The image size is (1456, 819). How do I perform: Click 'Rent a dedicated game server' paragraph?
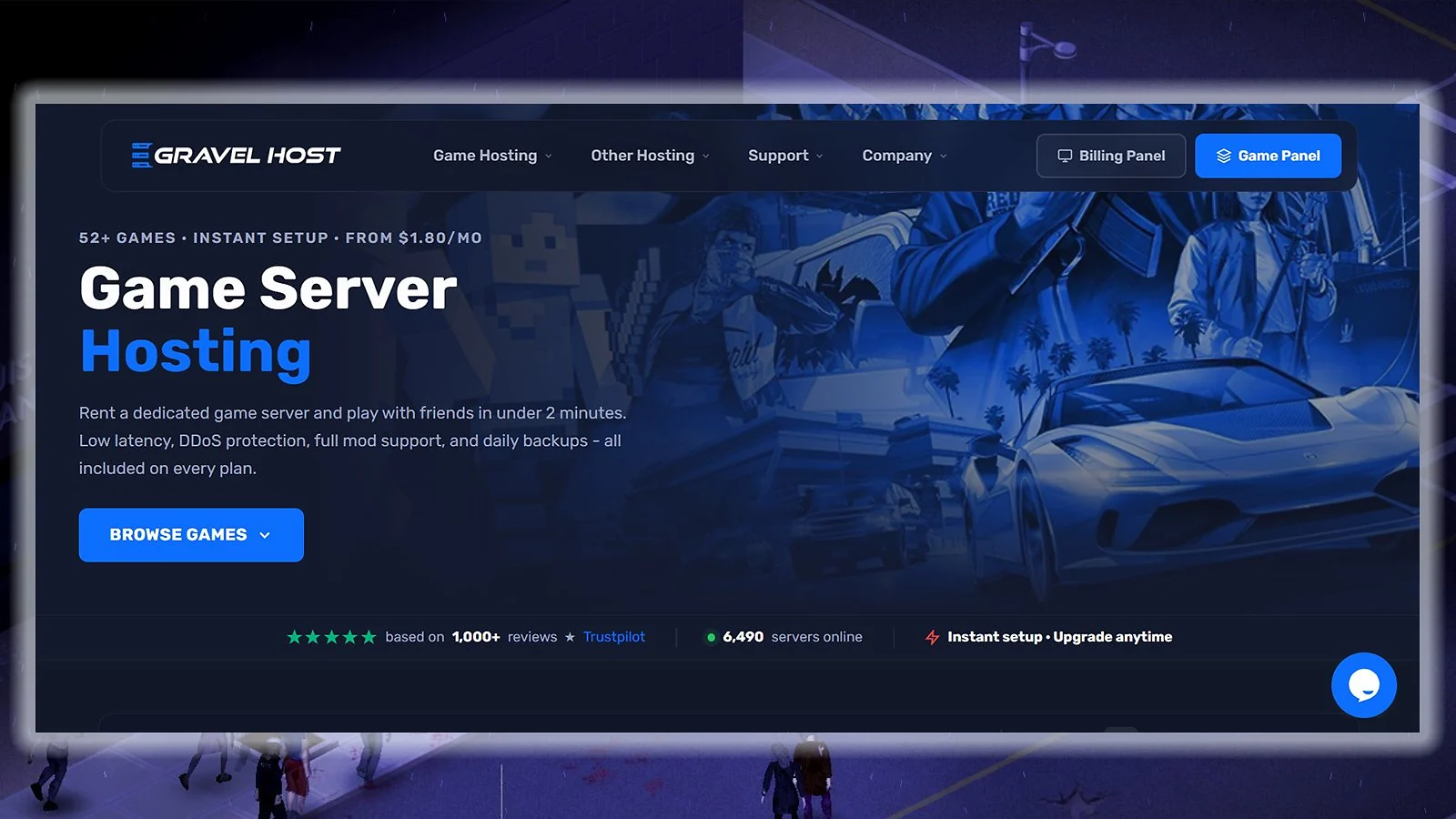pos(352,440)
